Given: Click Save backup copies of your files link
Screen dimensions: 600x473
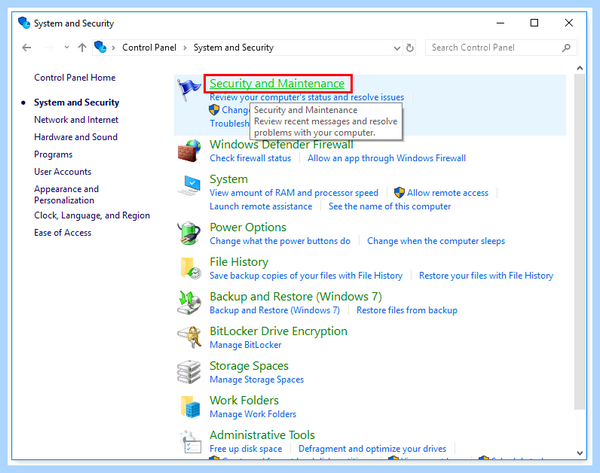Looking at the screenshot, I should click(x=306, y=276).
